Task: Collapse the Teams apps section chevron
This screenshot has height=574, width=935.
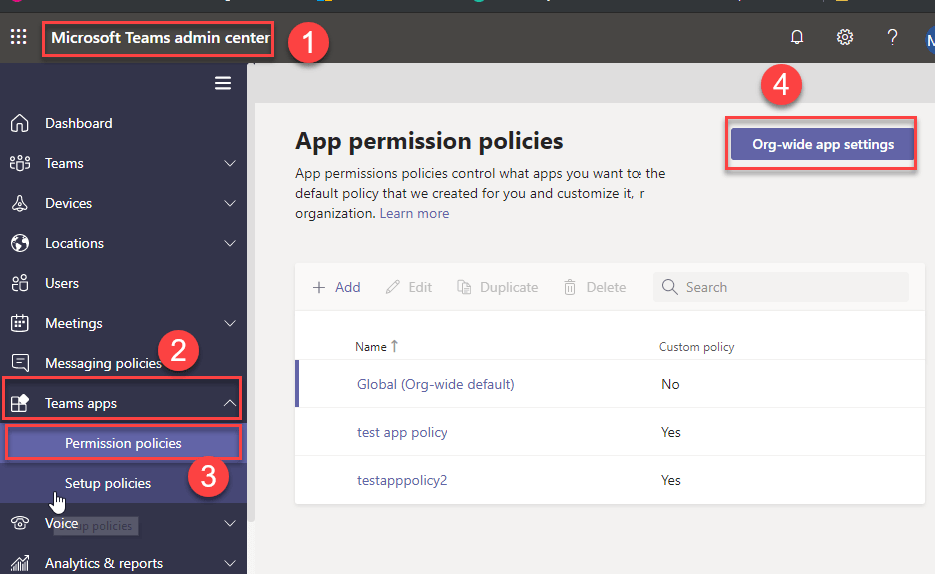Action: 230,403
